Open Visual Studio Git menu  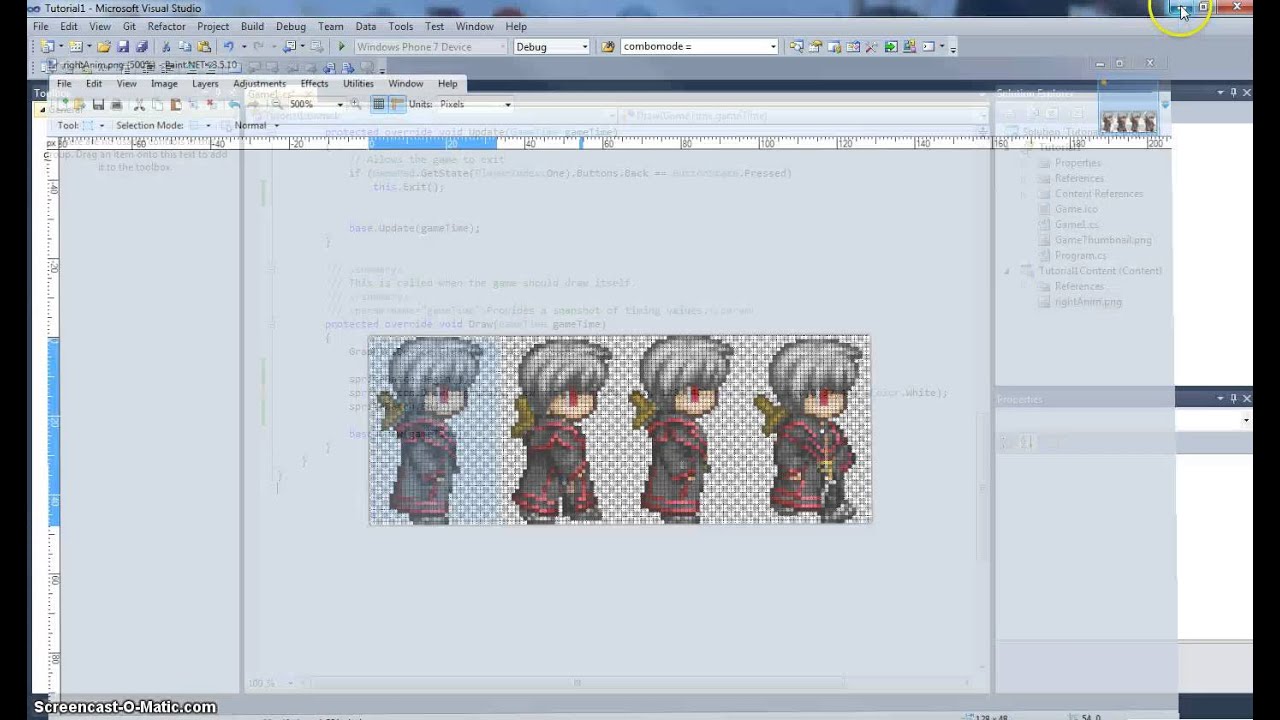129,26
